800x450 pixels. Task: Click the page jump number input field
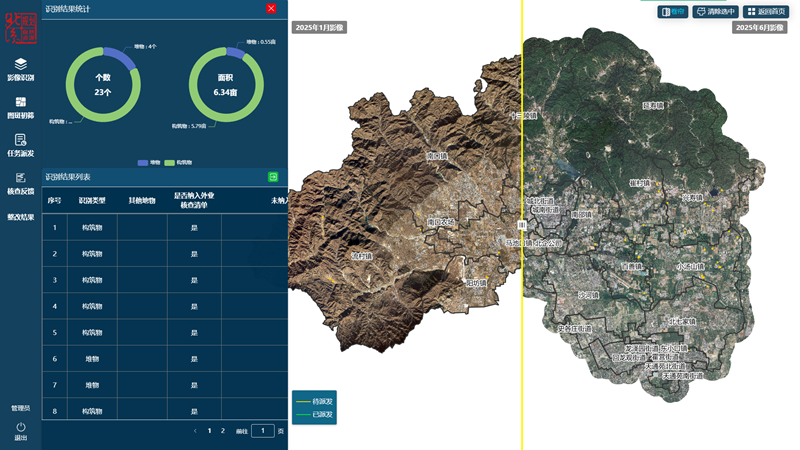click(262, 431)
